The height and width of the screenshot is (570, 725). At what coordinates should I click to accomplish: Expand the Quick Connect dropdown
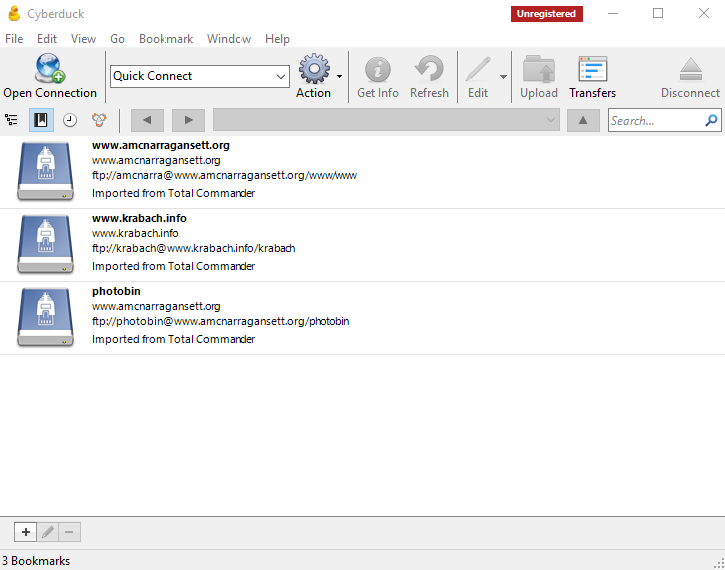point(281,76)
